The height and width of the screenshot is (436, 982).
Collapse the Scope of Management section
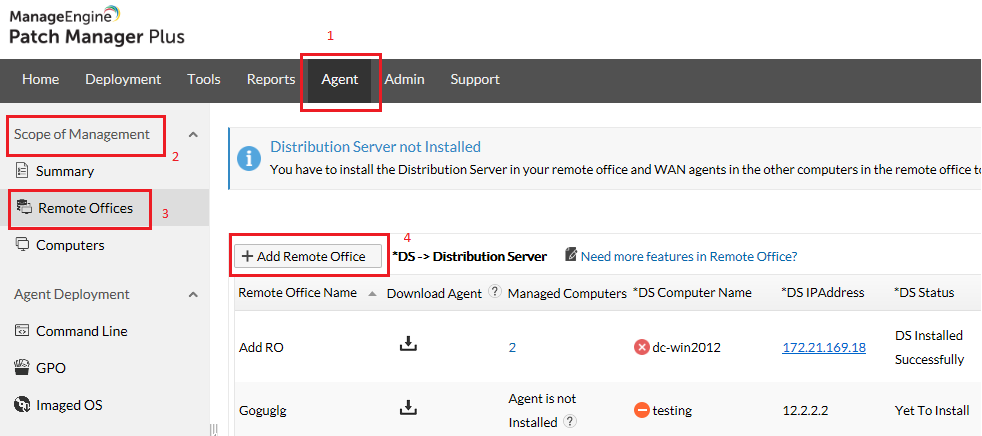point(193,134)
